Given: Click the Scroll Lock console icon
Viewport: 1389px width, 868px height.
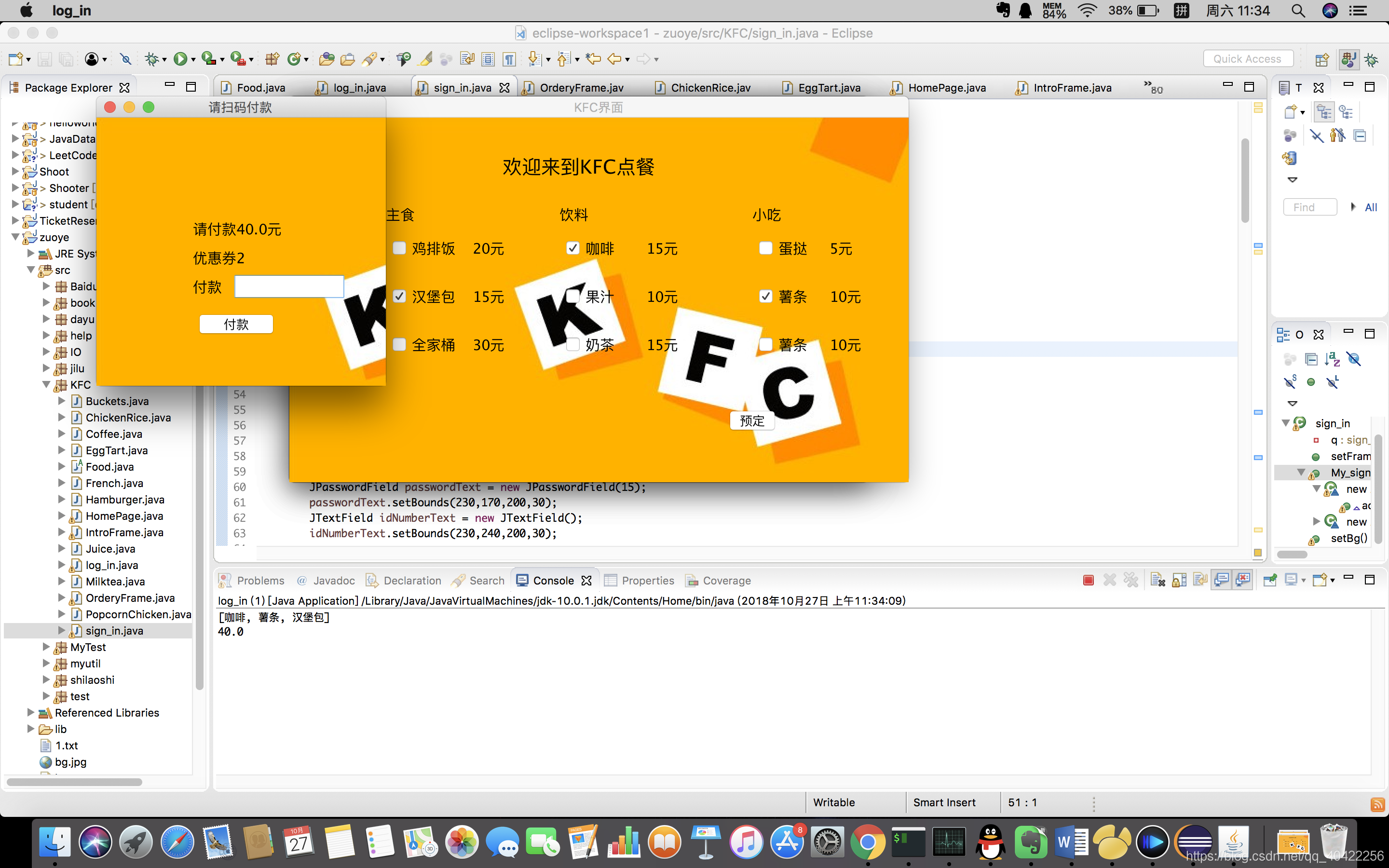Looking at the screenshot, I should pyautogui.click(x=1179, y=581).
